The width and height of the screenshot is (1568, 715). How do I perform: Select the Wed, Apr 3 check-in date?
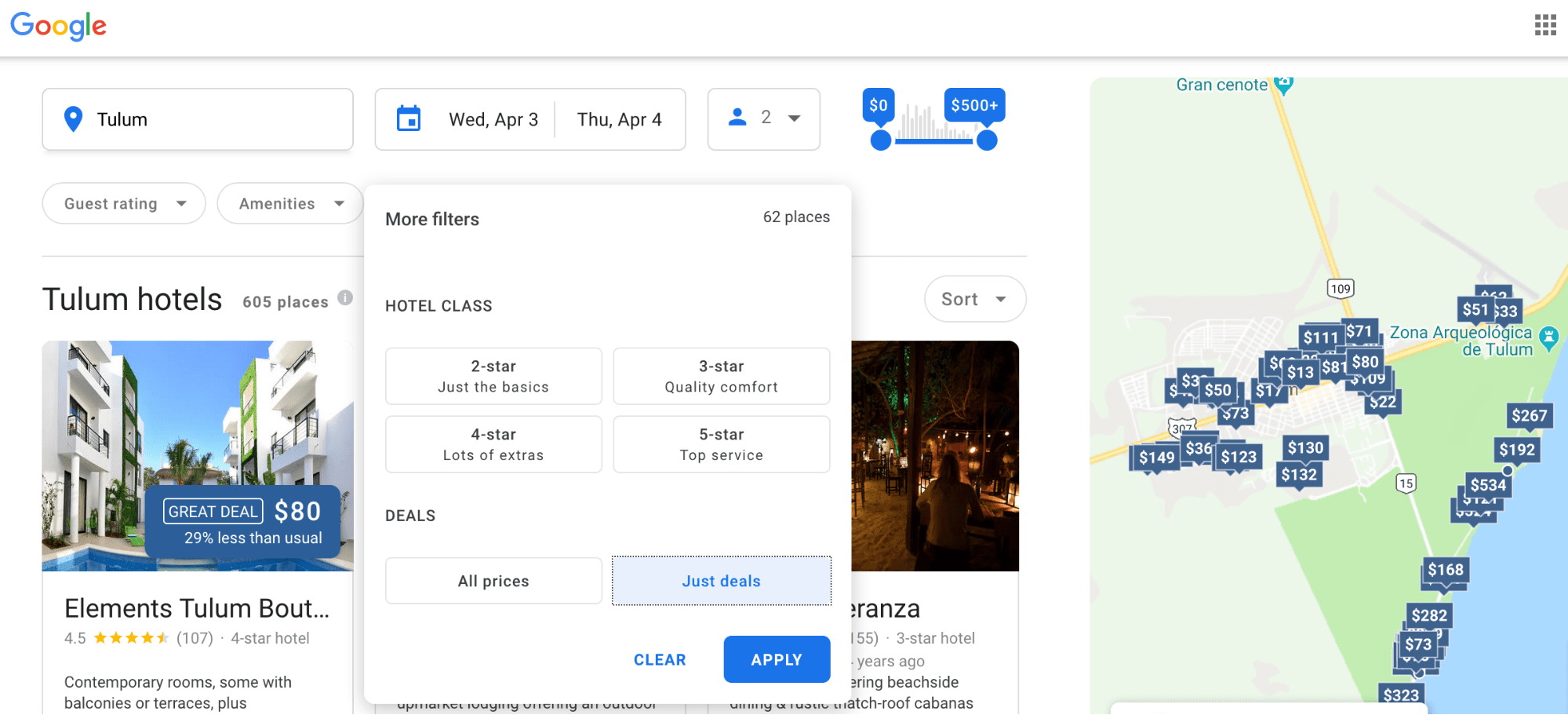[493, 119]
